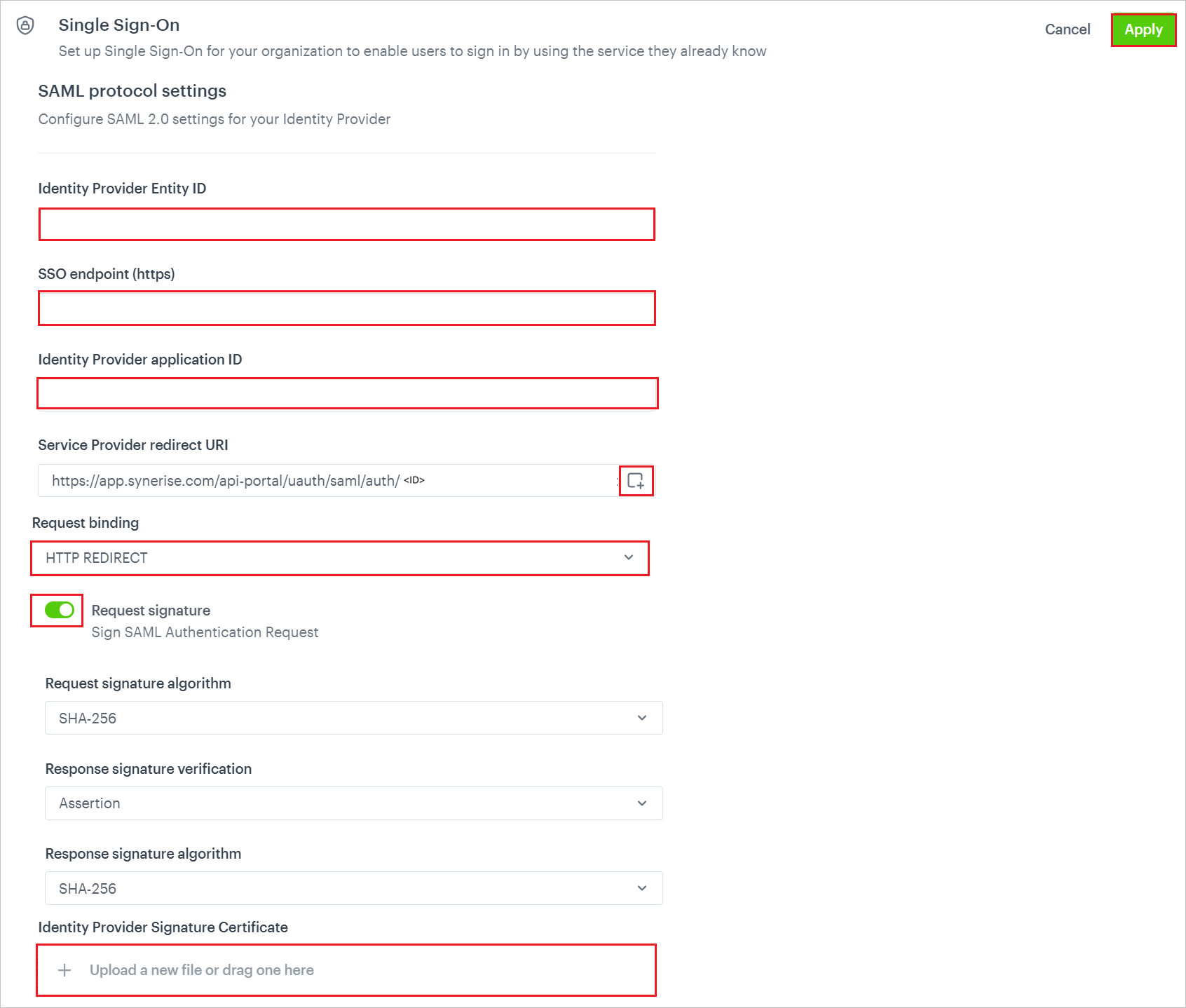
Task: Click the plus icon to upload certificate
Action: point(64,970)
